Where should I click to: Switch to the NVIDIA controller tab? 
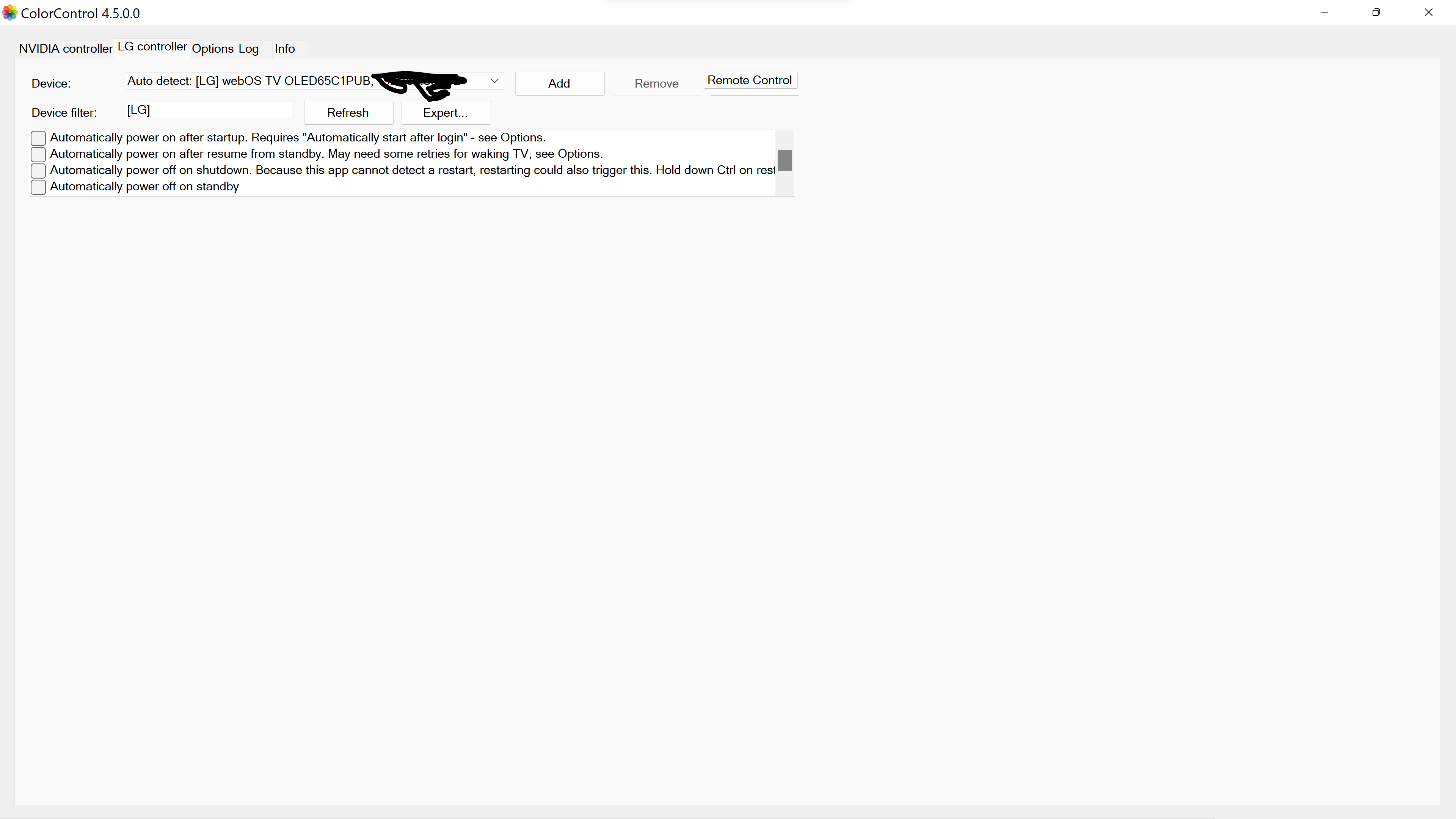click(x=65, y=49)
